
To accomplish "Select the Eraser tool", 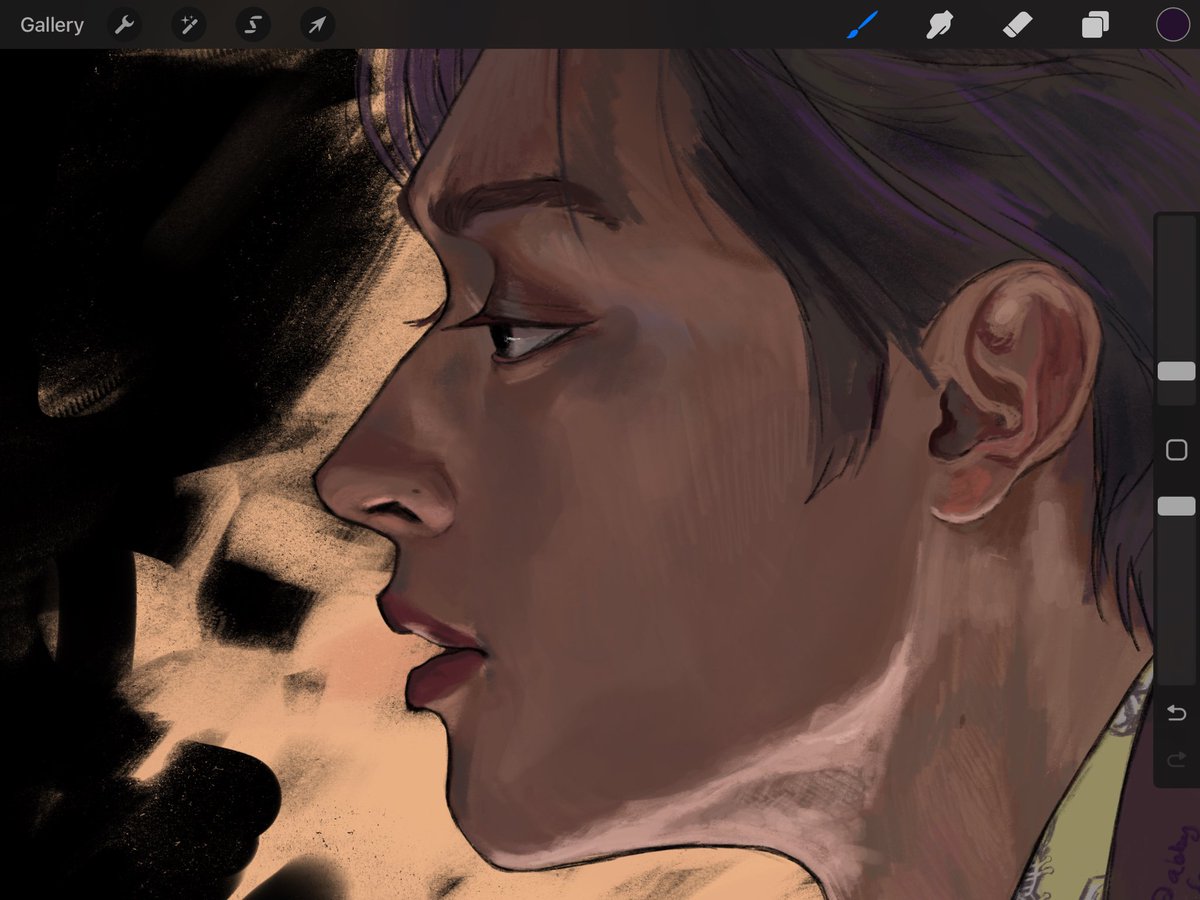I will pos(1017,25).
